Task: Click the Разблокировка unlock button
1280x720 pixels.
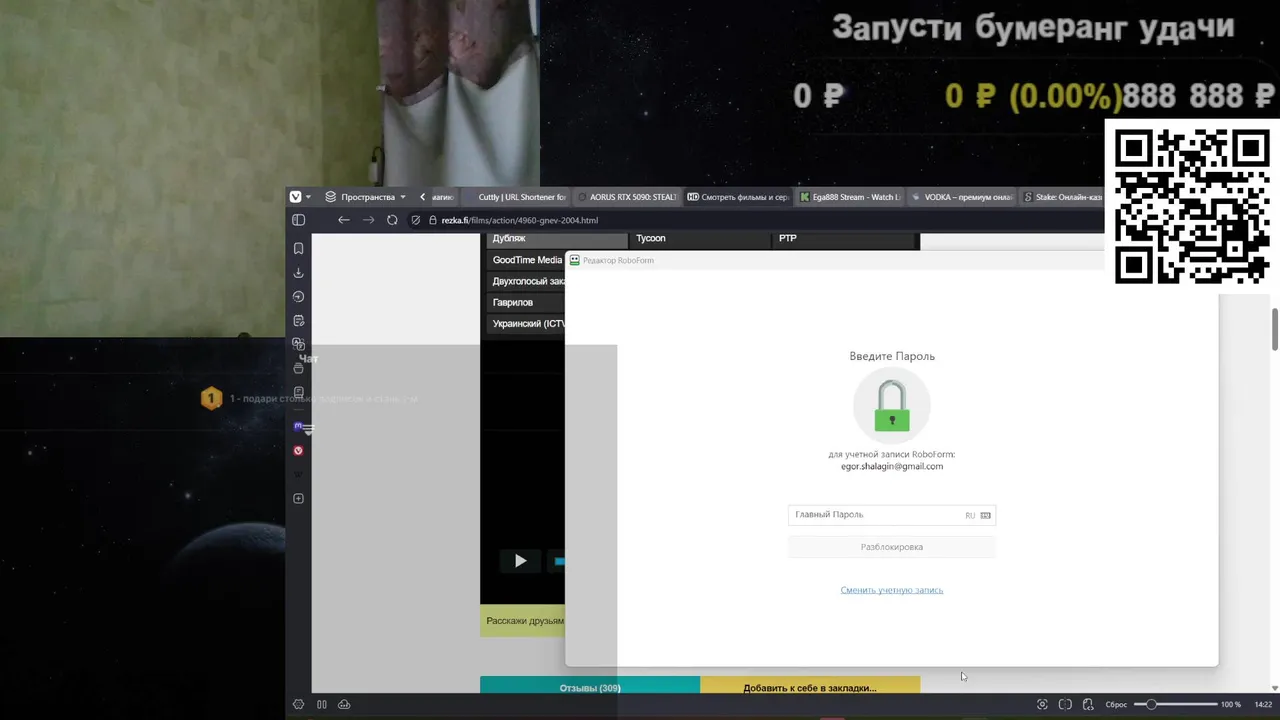Action: pyautogui.click(x=892, y=547)
